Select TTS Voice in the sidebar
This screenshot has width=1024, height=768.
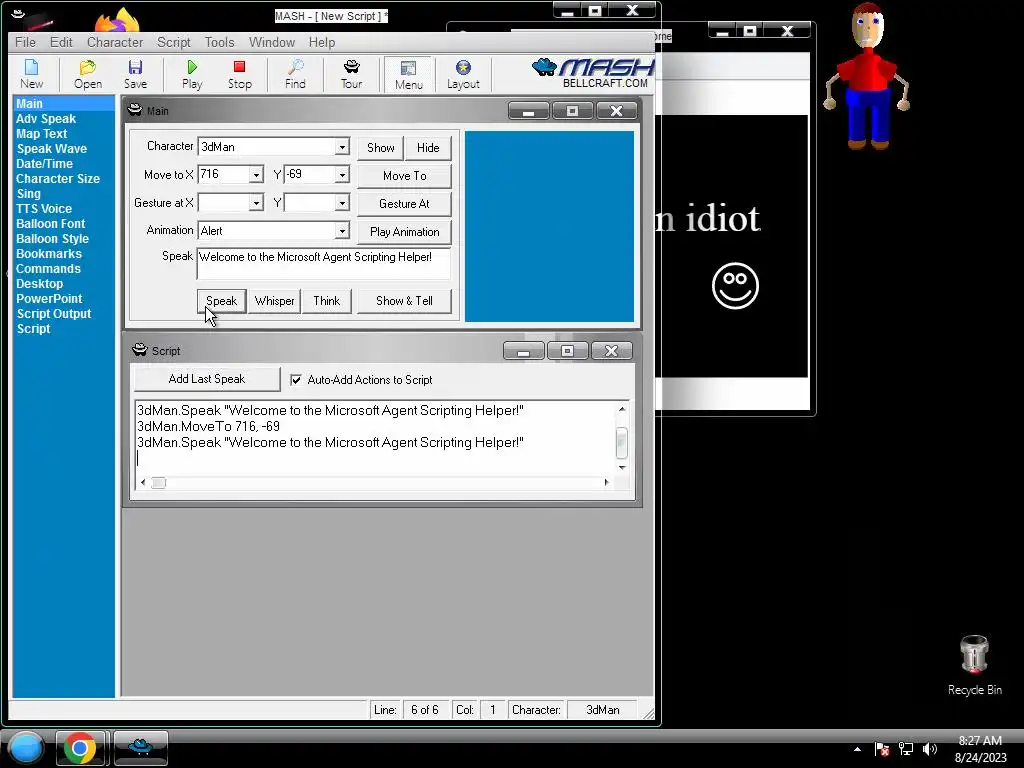tap(44, 209)
